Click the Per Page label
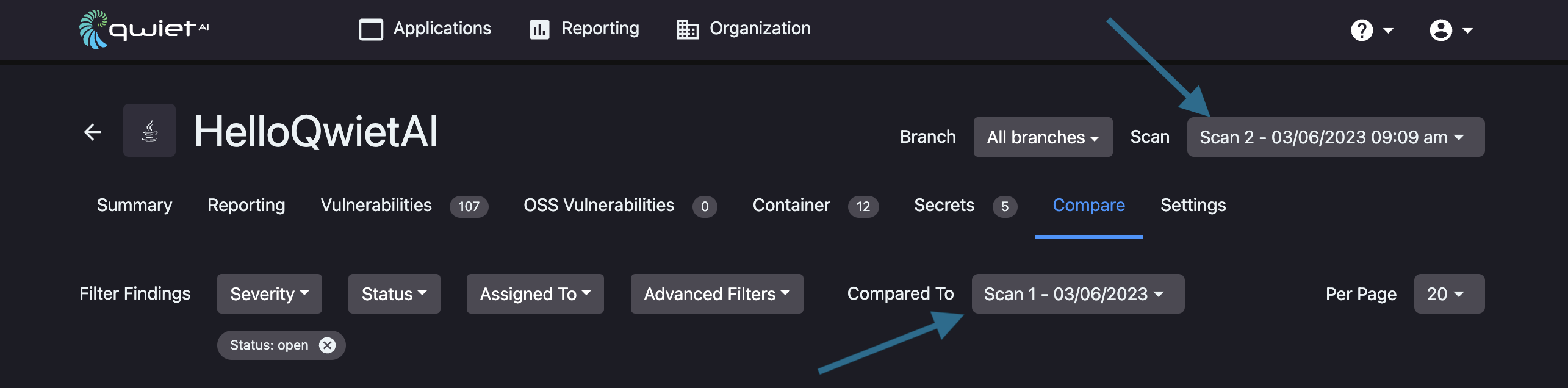 point(1361,294)
